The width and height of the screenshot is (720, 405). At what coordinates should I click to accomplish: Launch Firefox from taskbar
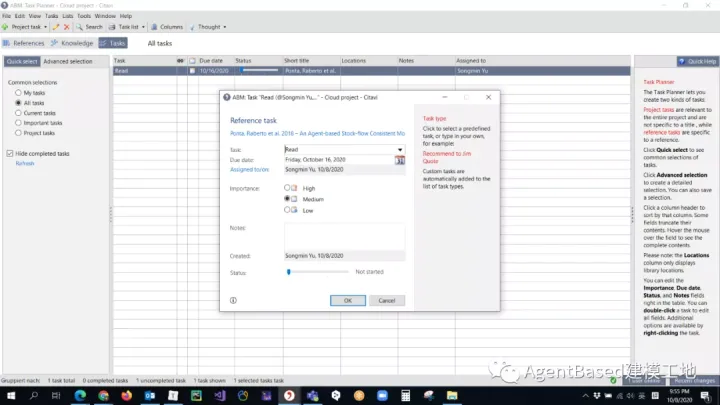pyautogui.click(x=126, y=395)
